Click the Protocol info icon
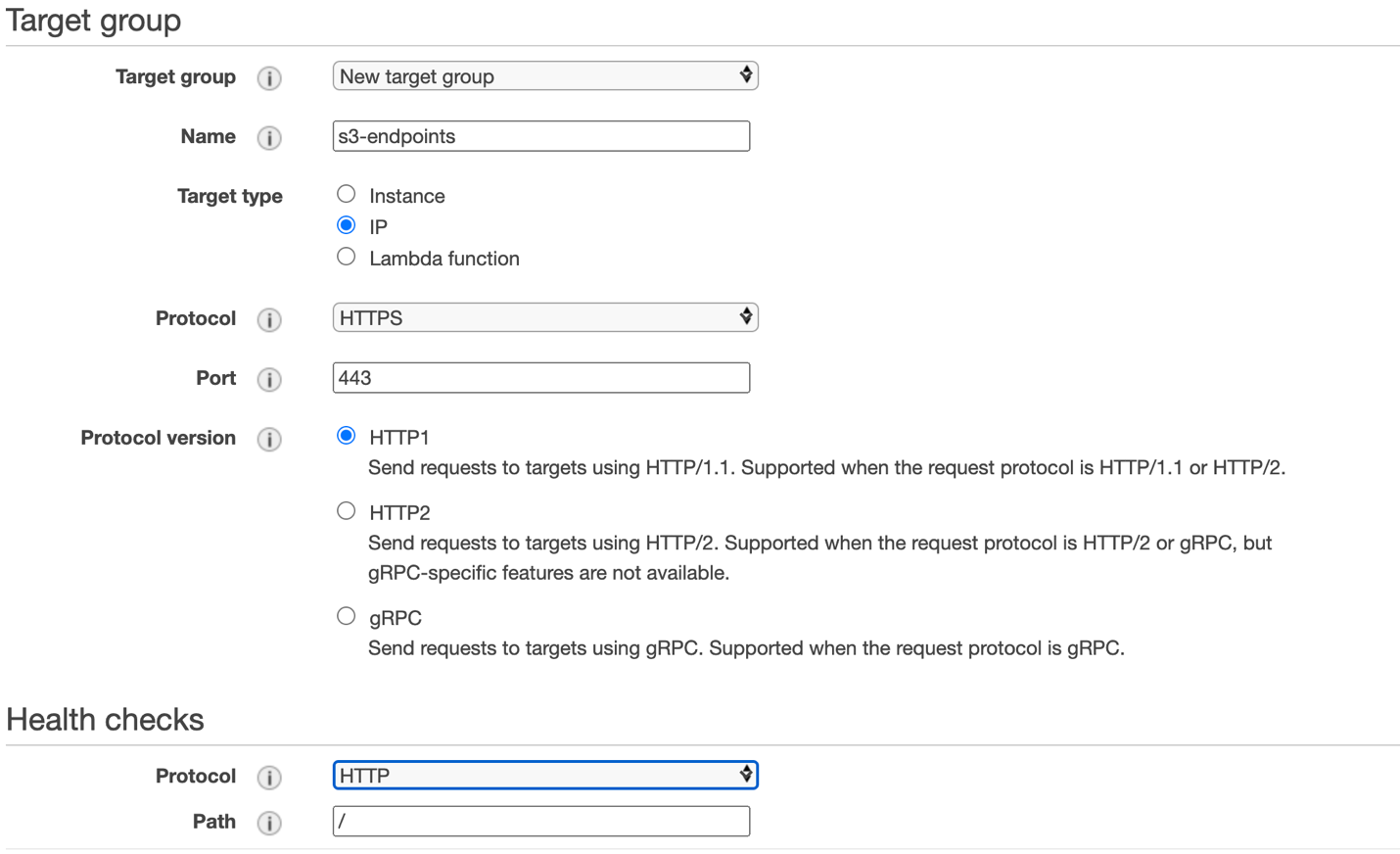The width and height of the screenshot is (1400, 854). pos(268,318)
